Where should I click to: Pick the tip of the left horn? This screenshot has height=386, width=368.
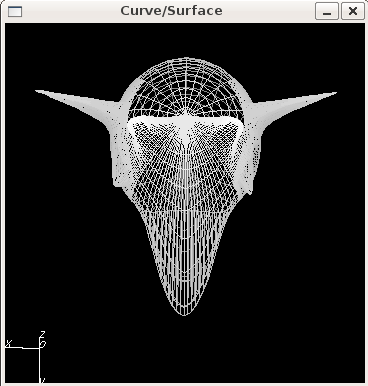[37, 91]
